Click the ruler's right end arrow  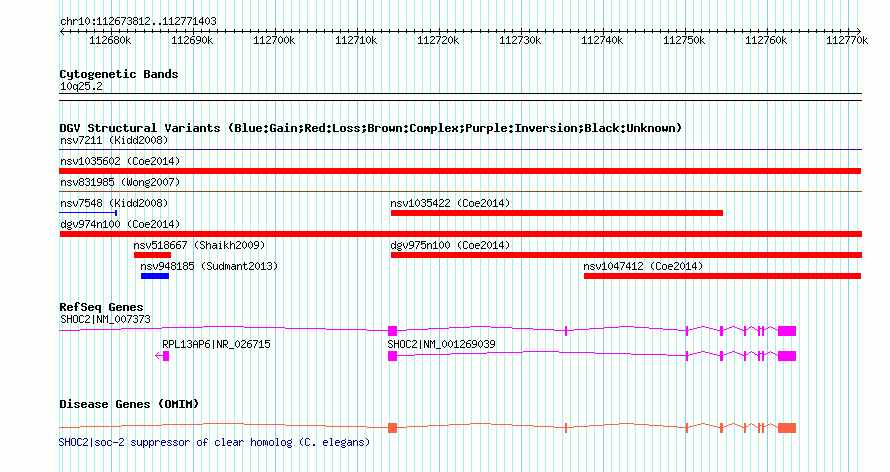point(859,32)
